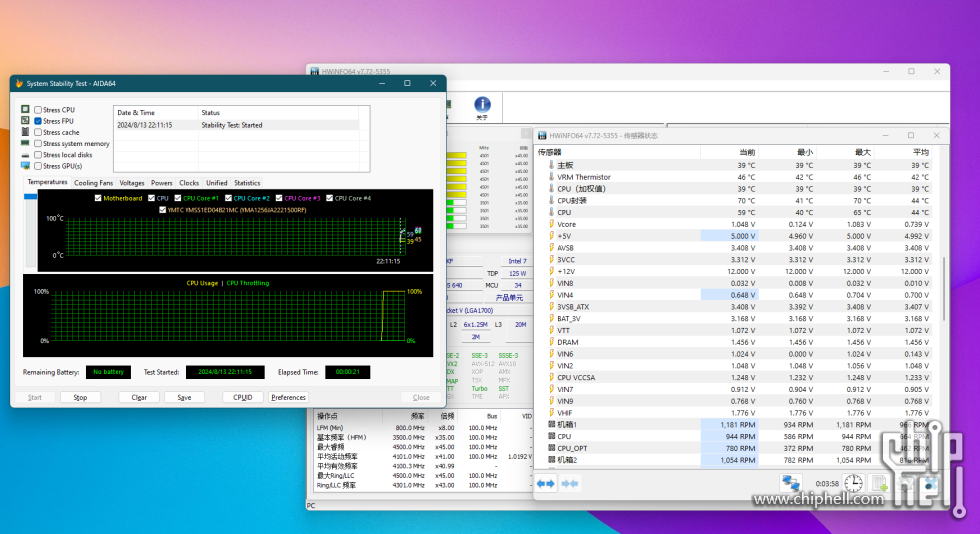This screenshot has width=980, height=534.
Task: Open Preferences in AIDA64 stability test
Action: click(x=288, y=397)
